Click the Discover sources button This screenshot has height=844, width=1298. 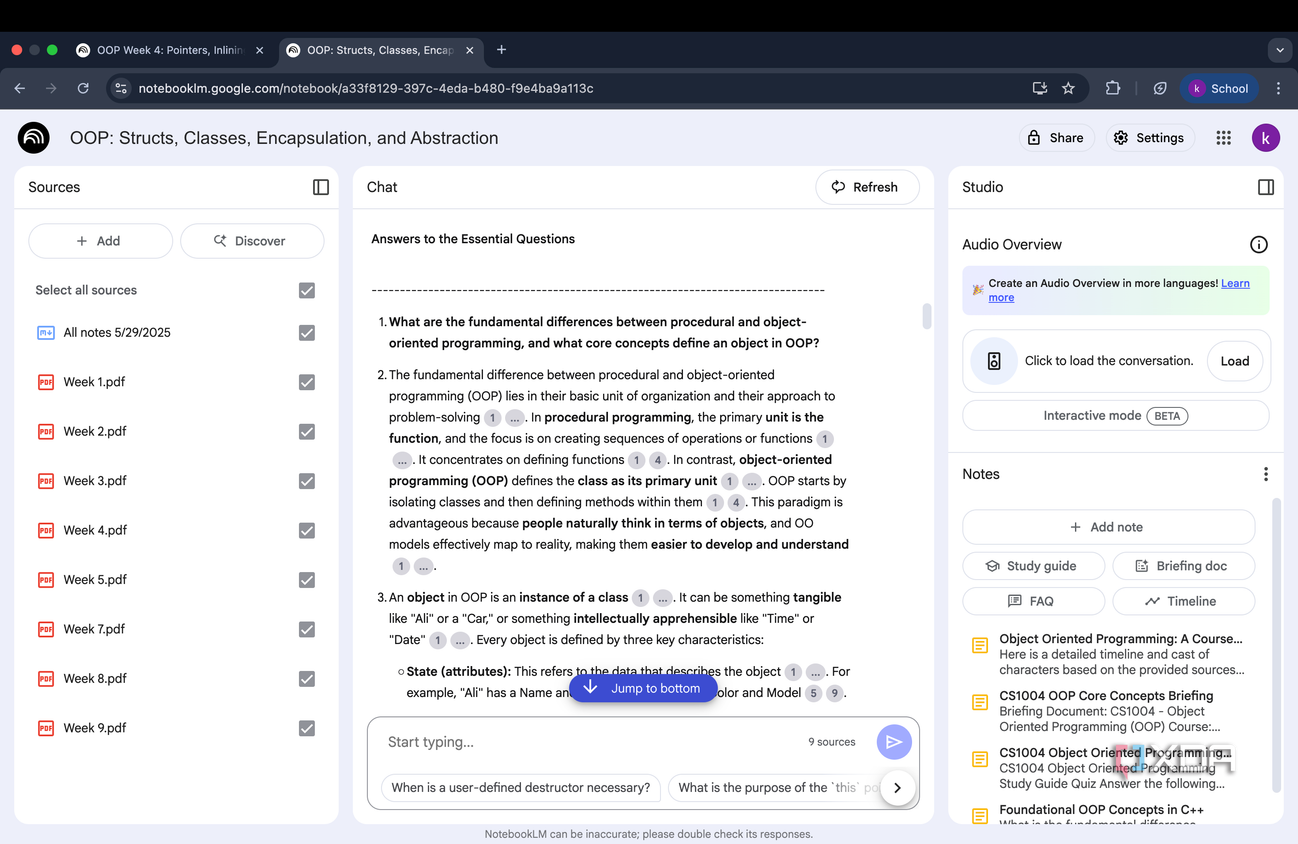pyautogui.click(x=252, y=241)
